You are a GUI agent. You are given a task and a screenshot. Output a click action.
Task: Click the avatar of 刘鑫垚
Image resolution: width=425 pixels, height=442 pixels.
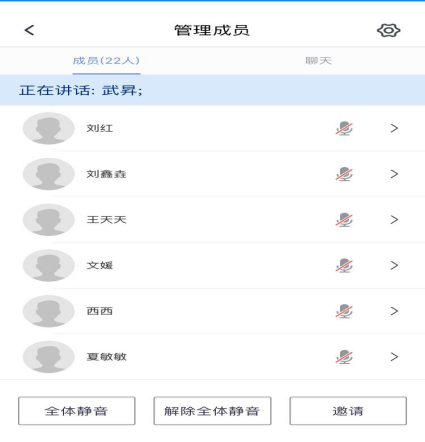49,174
